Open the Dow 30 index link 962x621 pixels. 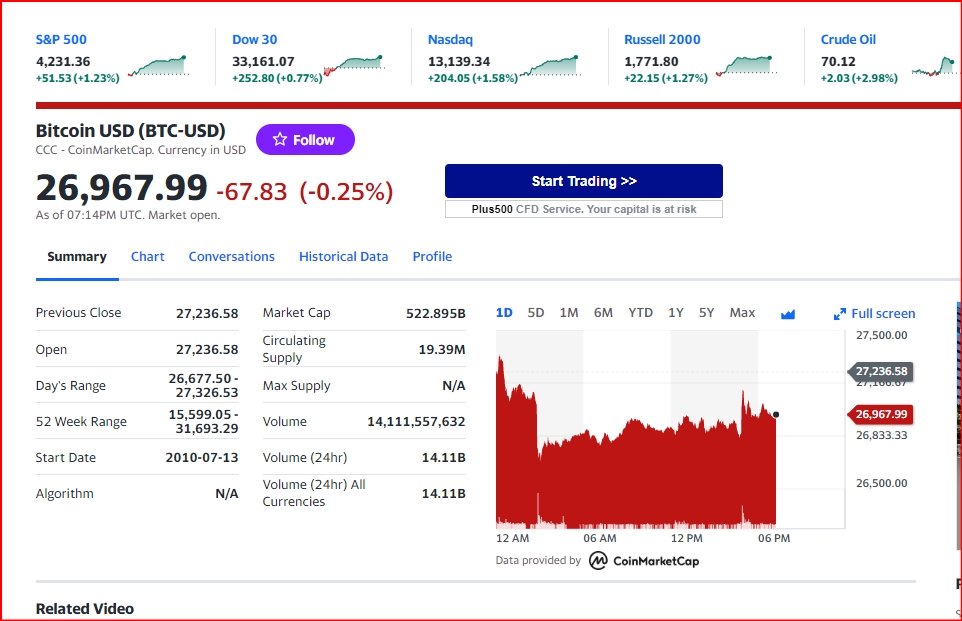tap(255, 39)
